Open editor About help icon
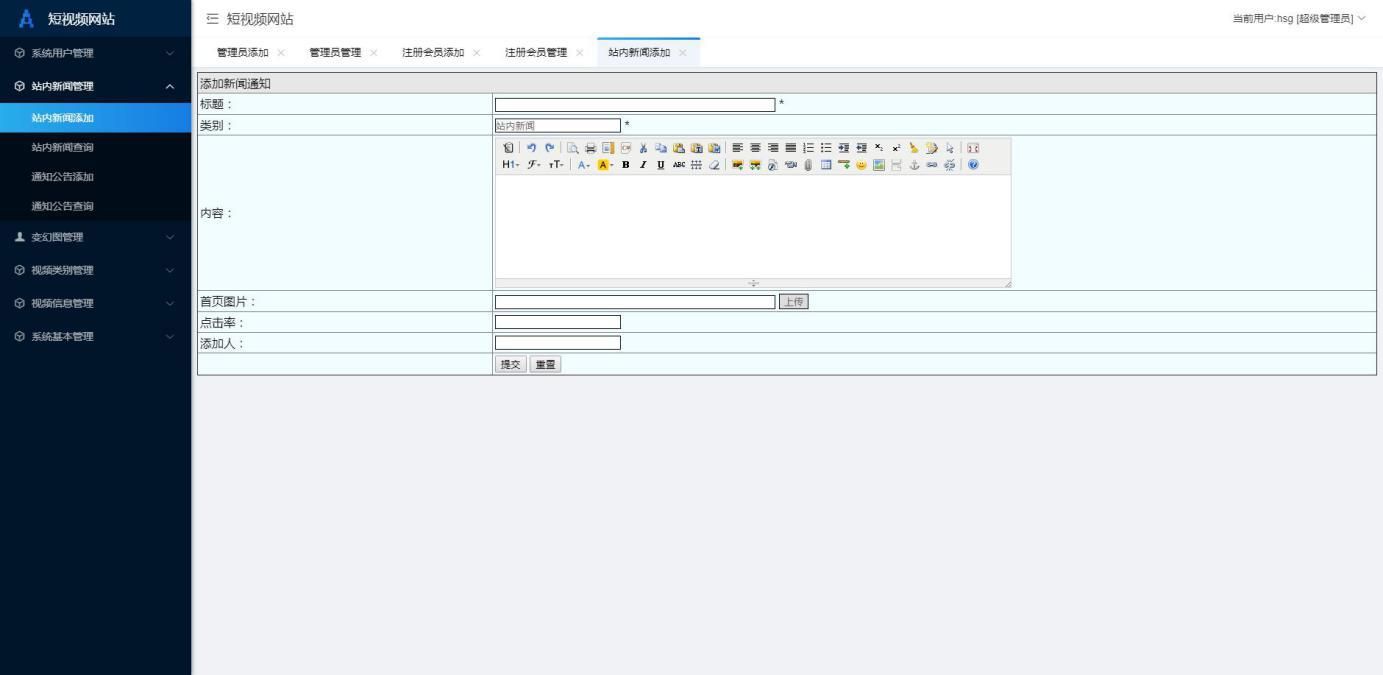Image resolution: width=1383 pixels, height=675 pixels. point(973,164)
